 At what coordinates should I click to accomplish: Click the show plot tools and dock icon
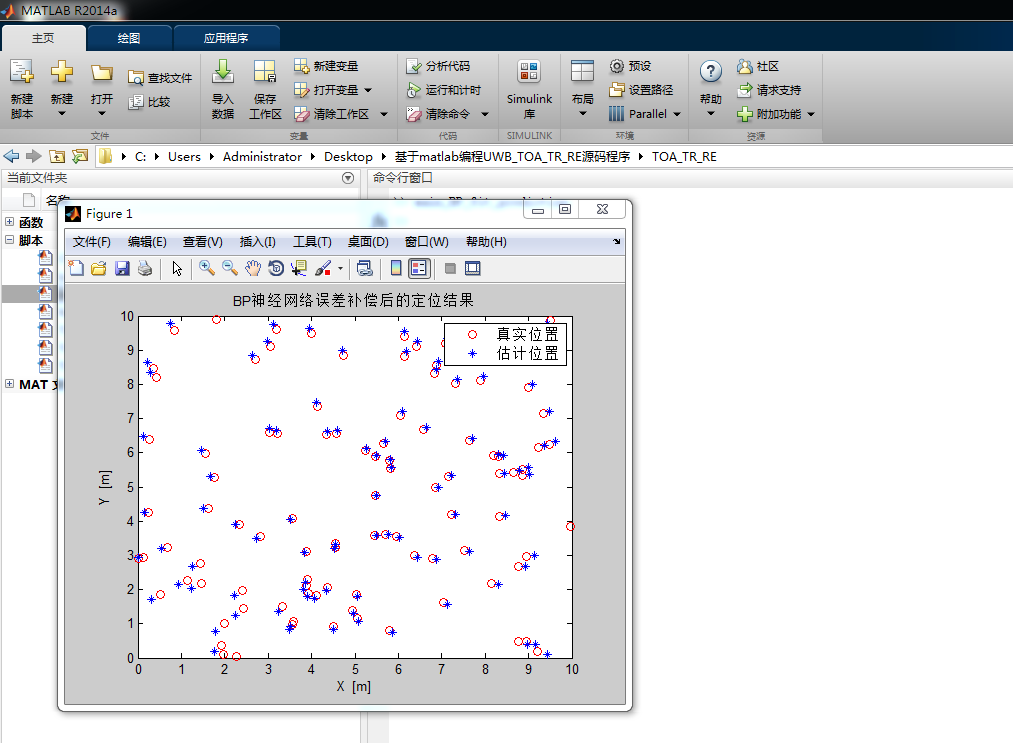click(x=473, y=268)
